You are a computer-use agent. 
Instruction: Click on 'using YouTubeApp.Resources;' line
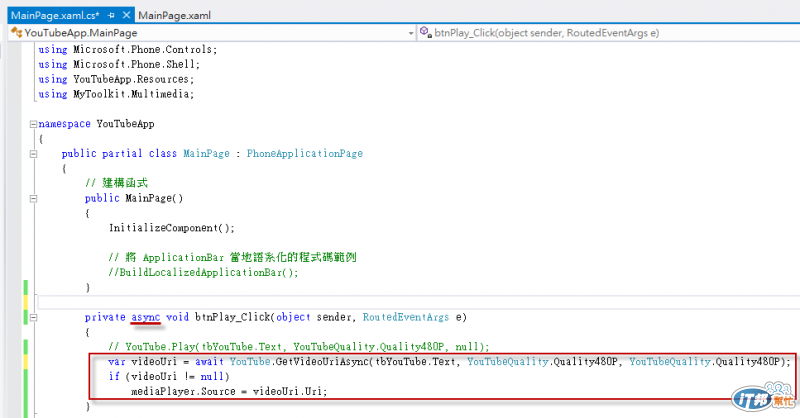(116, 80)
